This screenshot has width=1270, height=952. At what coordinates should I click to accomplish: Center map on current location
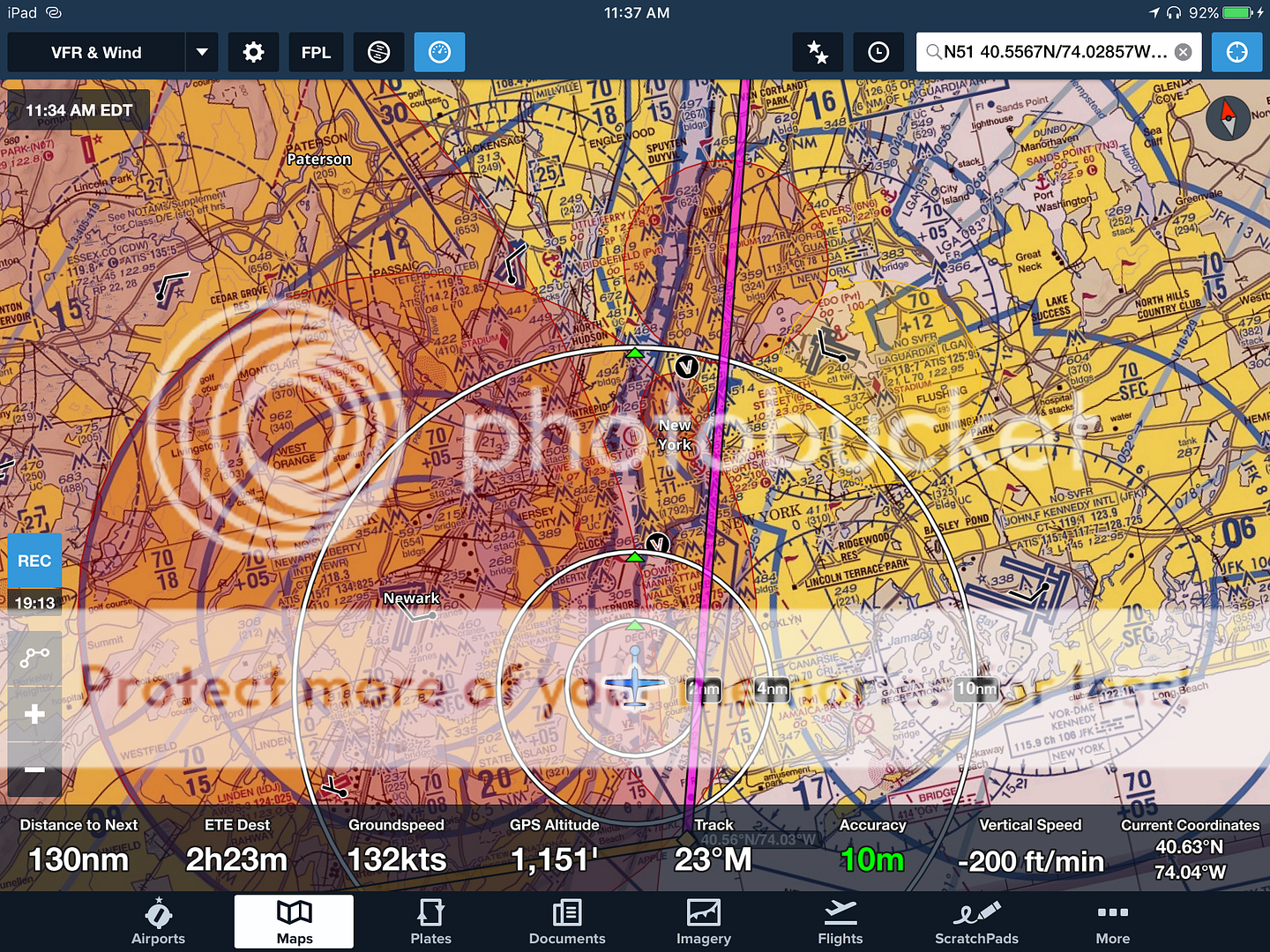tap(1236, 53)
